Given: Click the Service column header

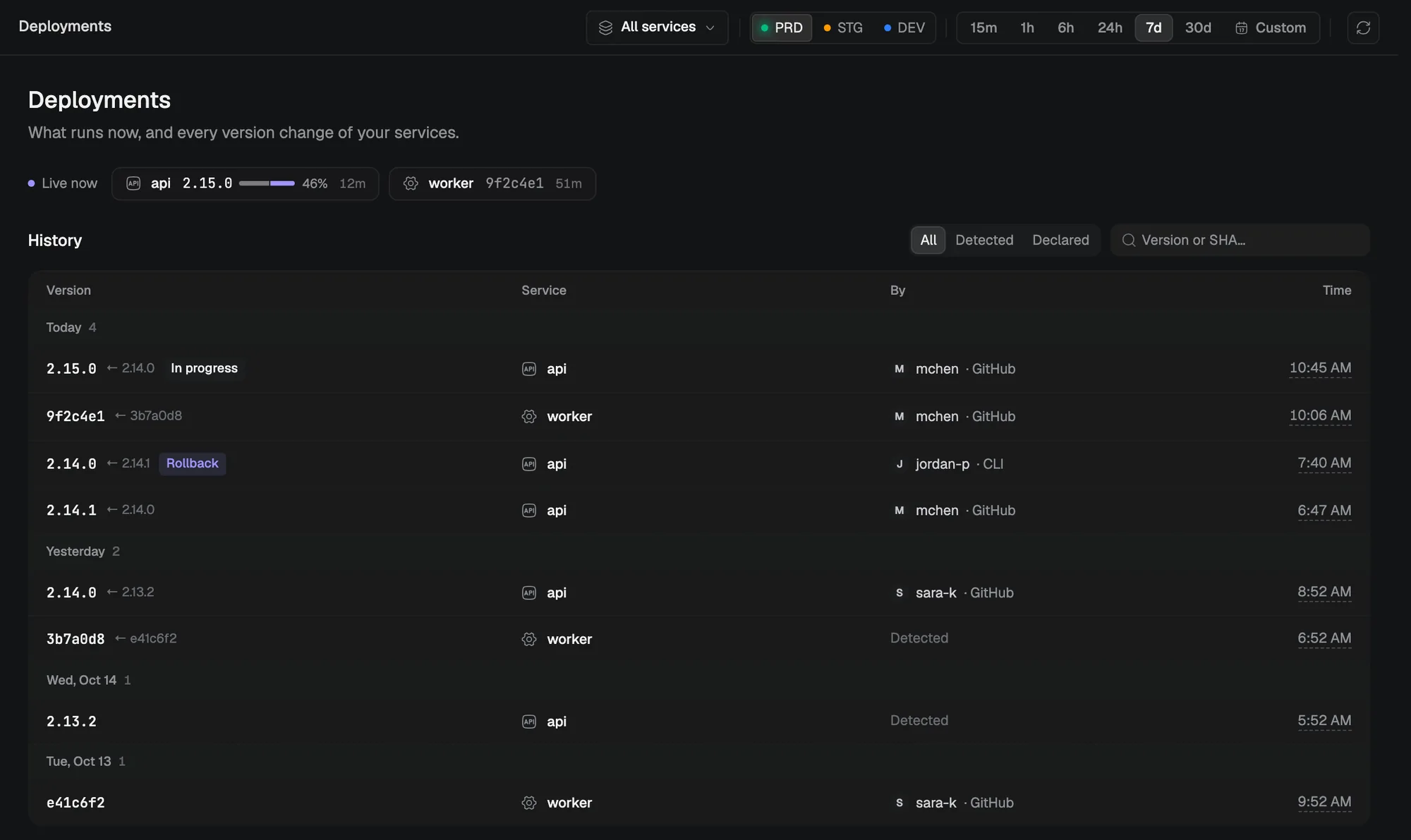Looking at the screenshot, I should (x=544, y=291).
